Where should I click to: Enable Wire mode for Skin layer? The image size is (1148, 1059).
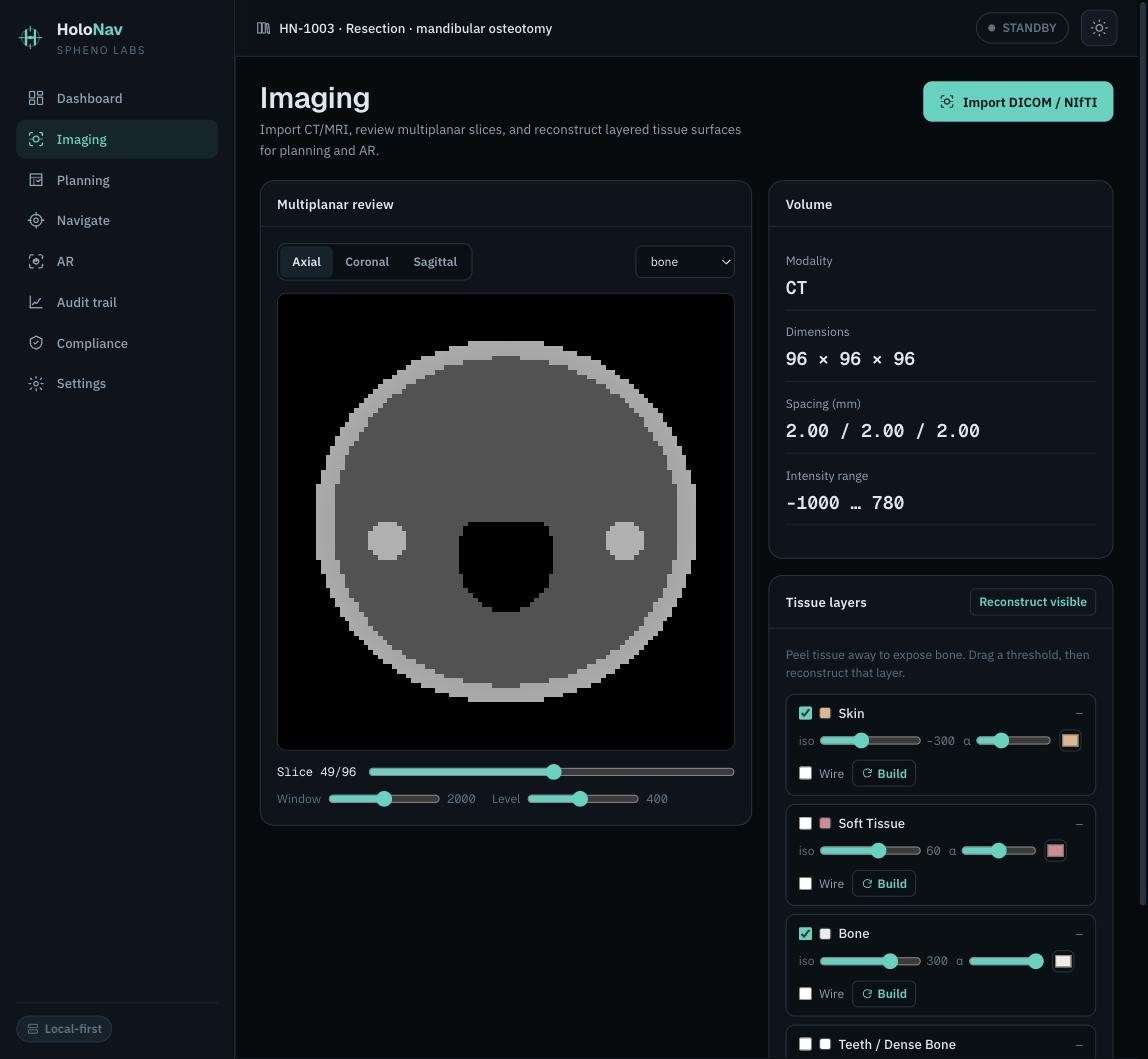pos(805,773)
